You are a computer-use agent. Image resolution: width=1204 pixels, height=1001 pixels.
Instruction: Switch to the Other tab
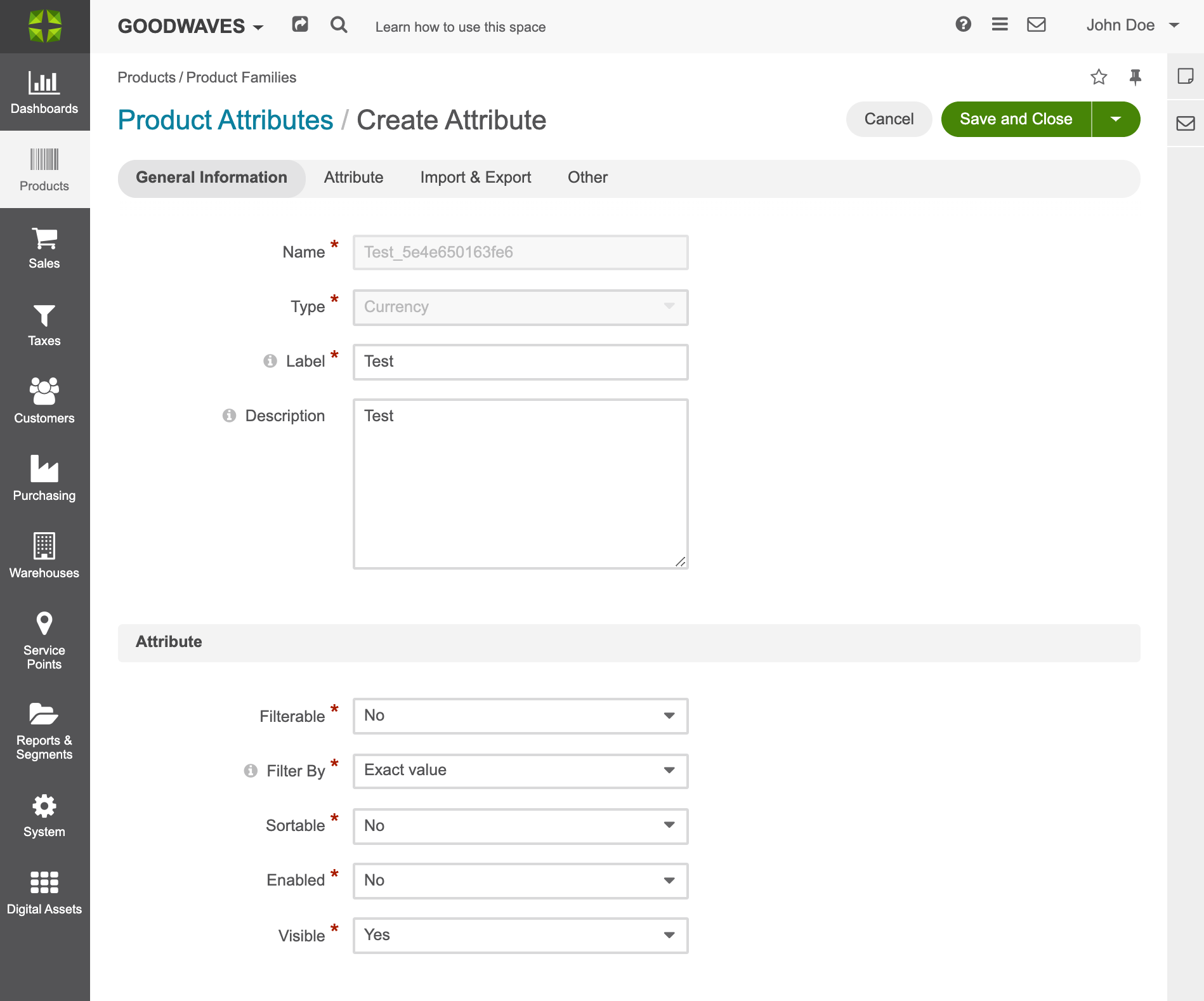(587, 178)
